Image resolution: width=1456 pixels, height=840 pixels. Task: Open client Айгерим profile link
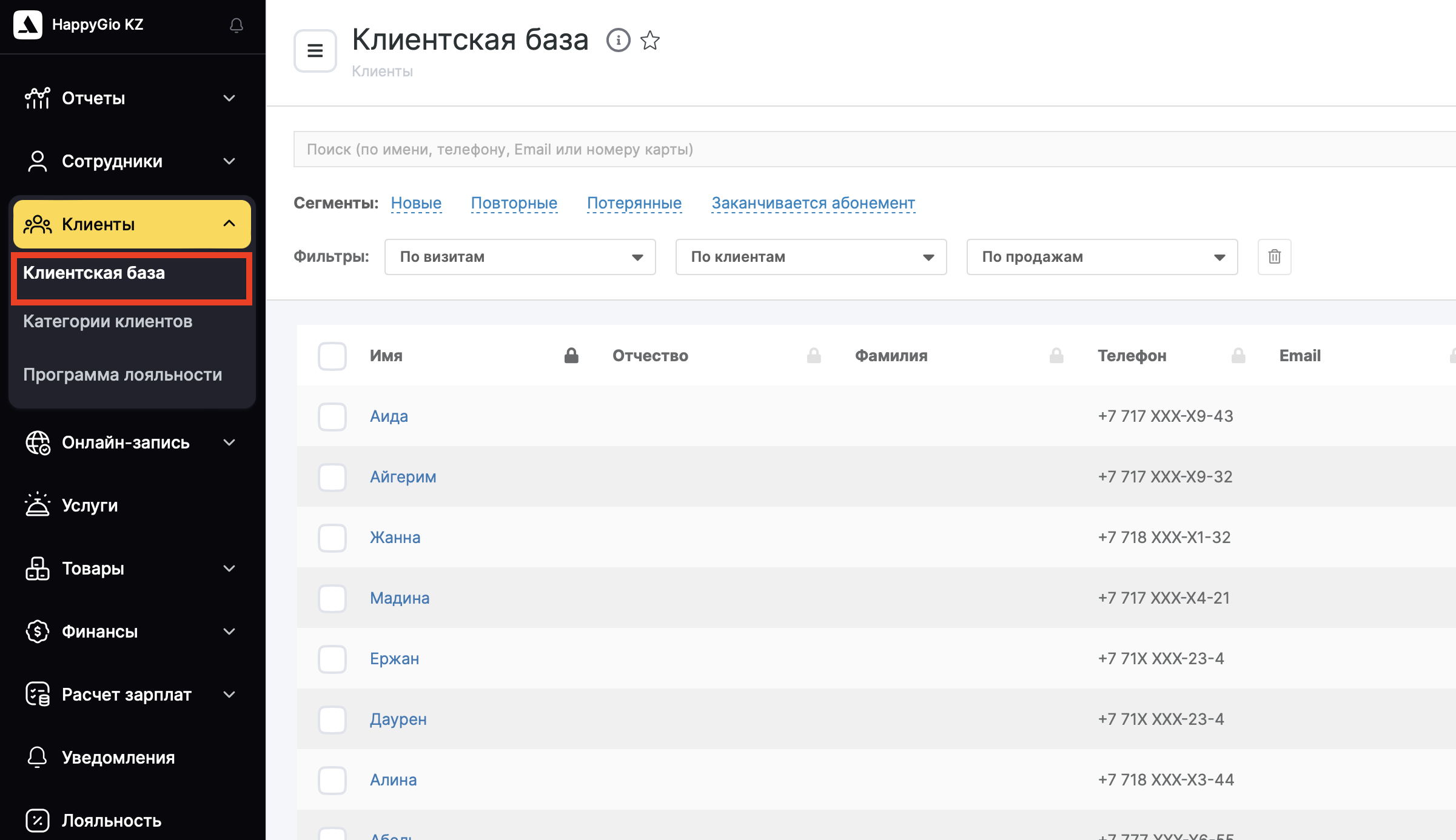point(403,477)
